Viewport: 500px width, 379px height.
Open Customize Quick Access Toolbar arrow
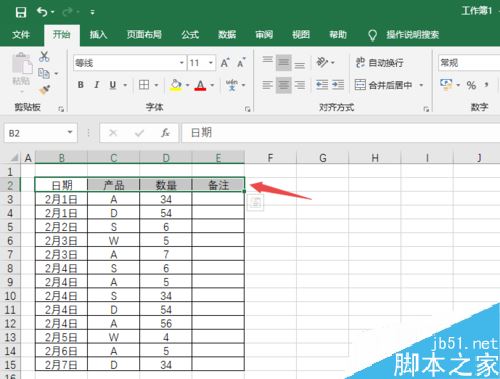pos(92,13)
